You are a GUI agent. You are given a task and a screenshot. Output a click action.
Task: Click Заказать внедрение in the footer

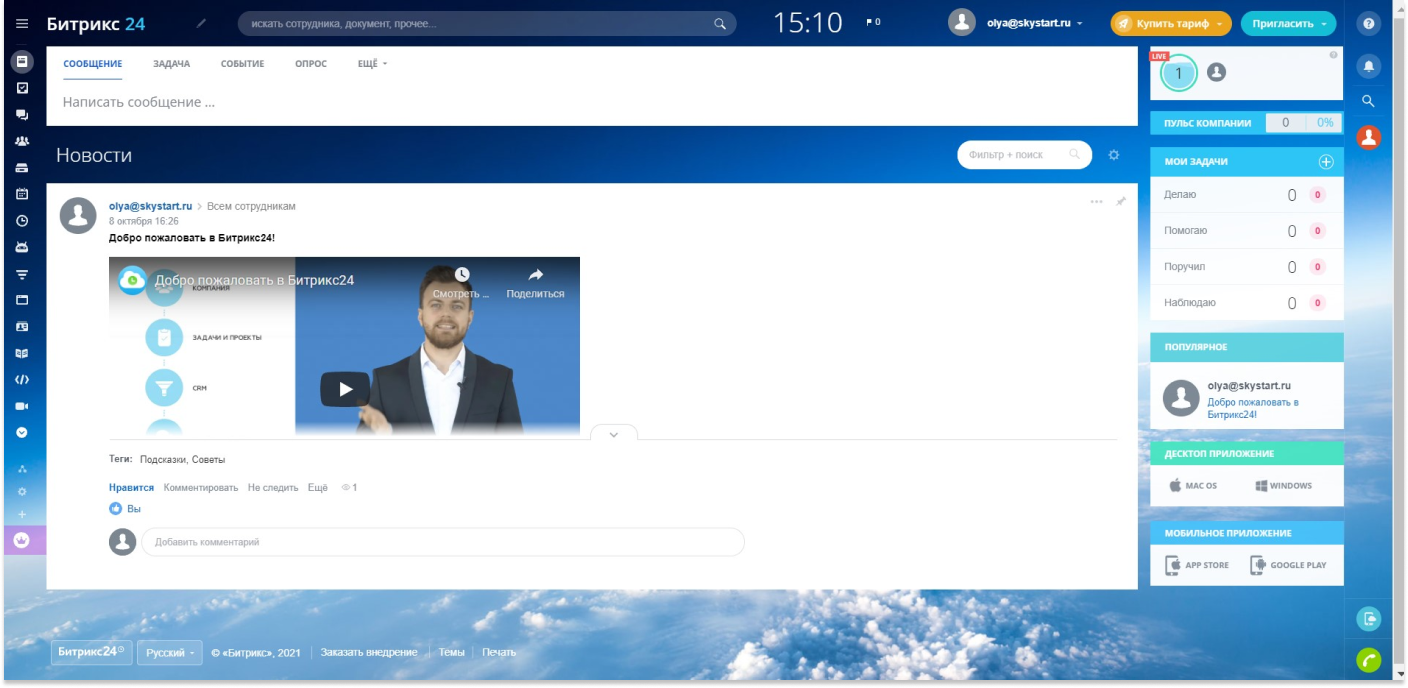click(369, 653)
